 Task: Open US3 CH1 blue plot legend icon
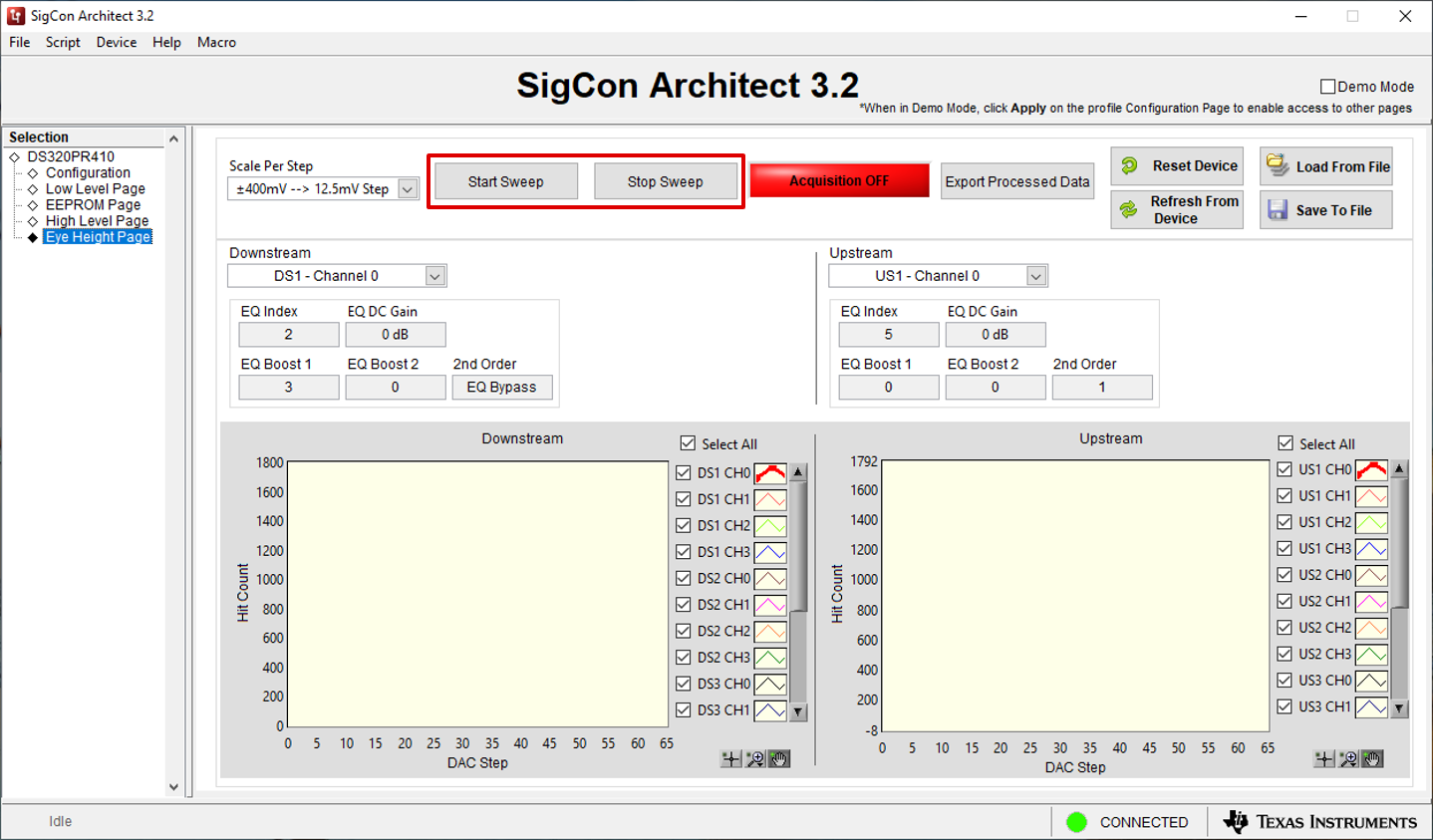[x=1372, y=706]
